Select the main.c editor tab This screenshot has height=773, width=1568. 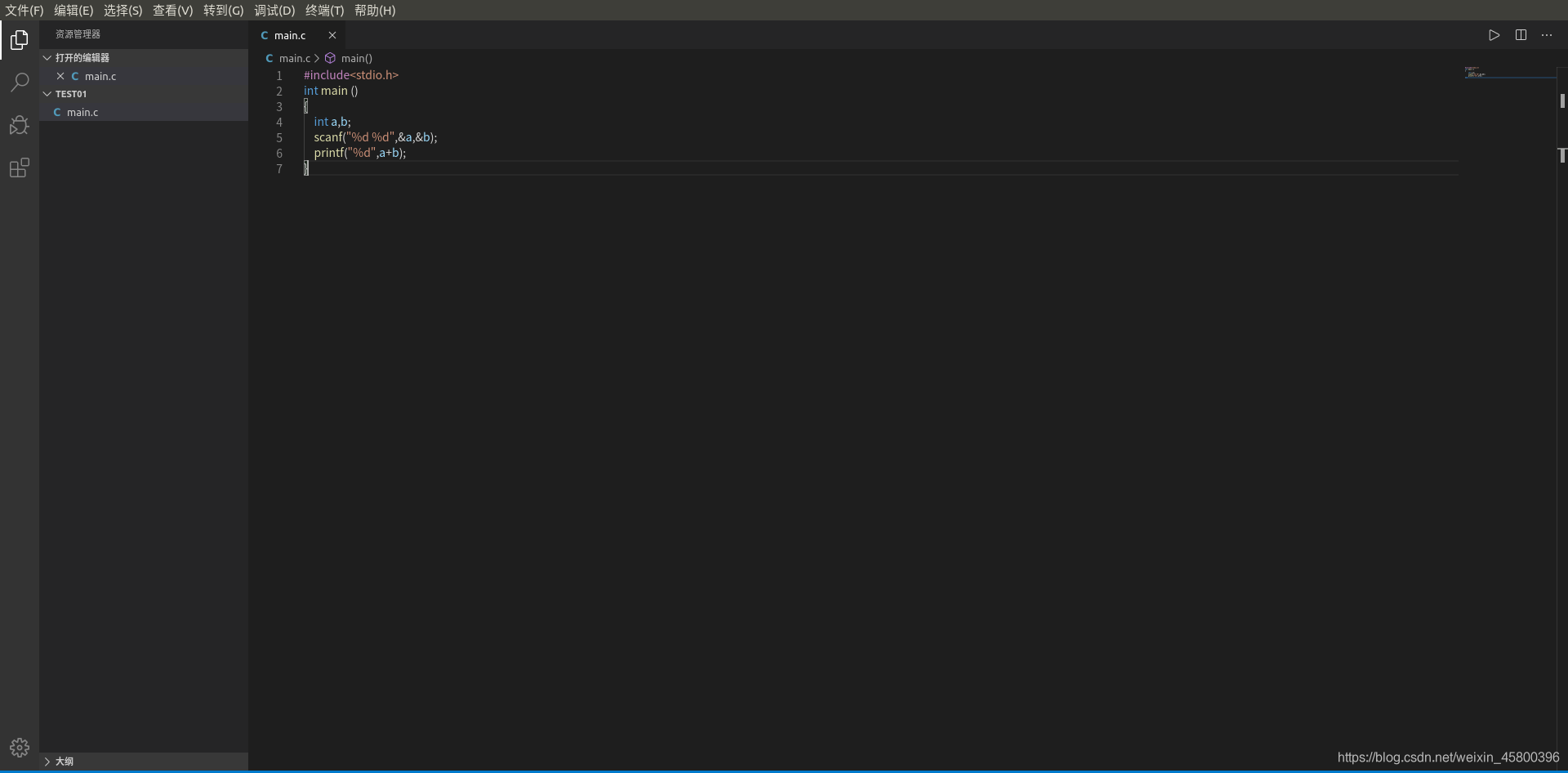pos(290,35)
